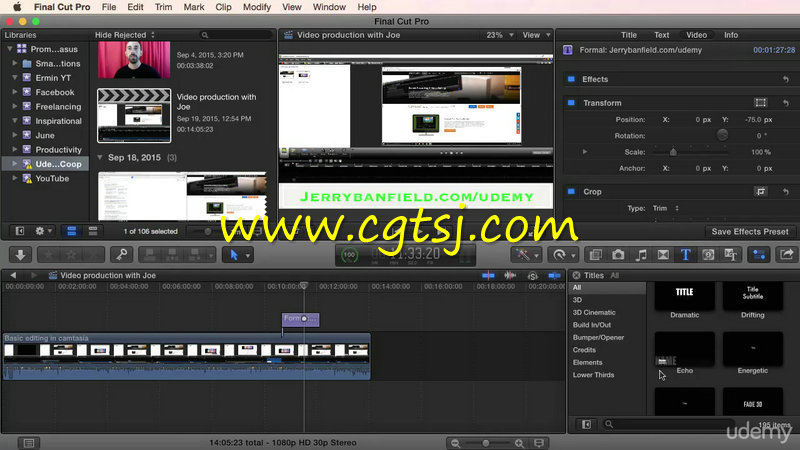
Task: Open the Apple menu
Action: coord(17,7)
